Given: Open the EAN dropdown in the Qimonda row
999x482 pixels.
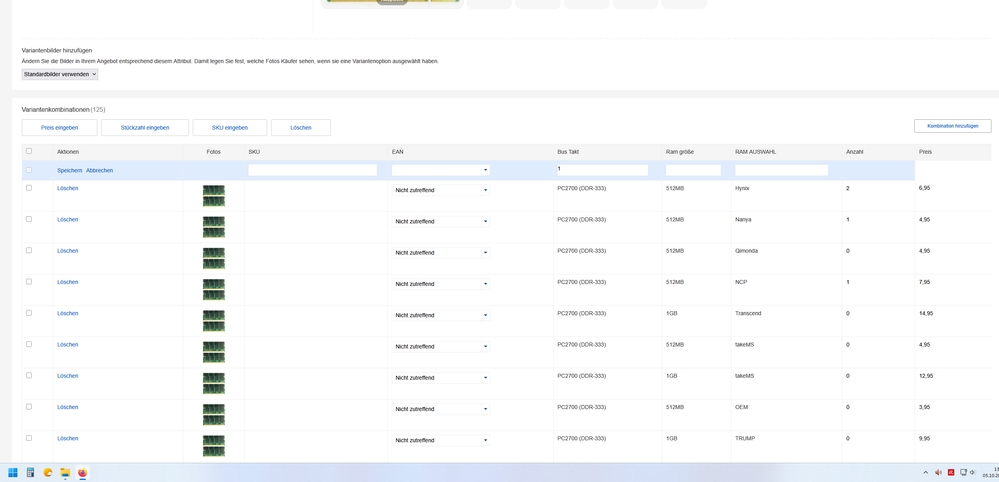Looking at the screenshot, I should (x=441, y=253).
